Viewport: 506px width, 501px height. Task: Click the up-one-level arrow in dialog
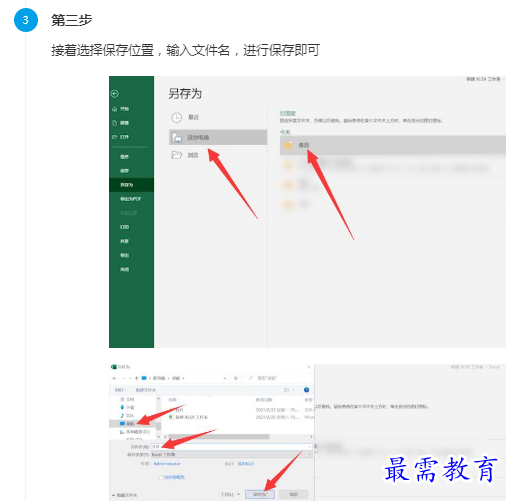[x=136, y=378]
